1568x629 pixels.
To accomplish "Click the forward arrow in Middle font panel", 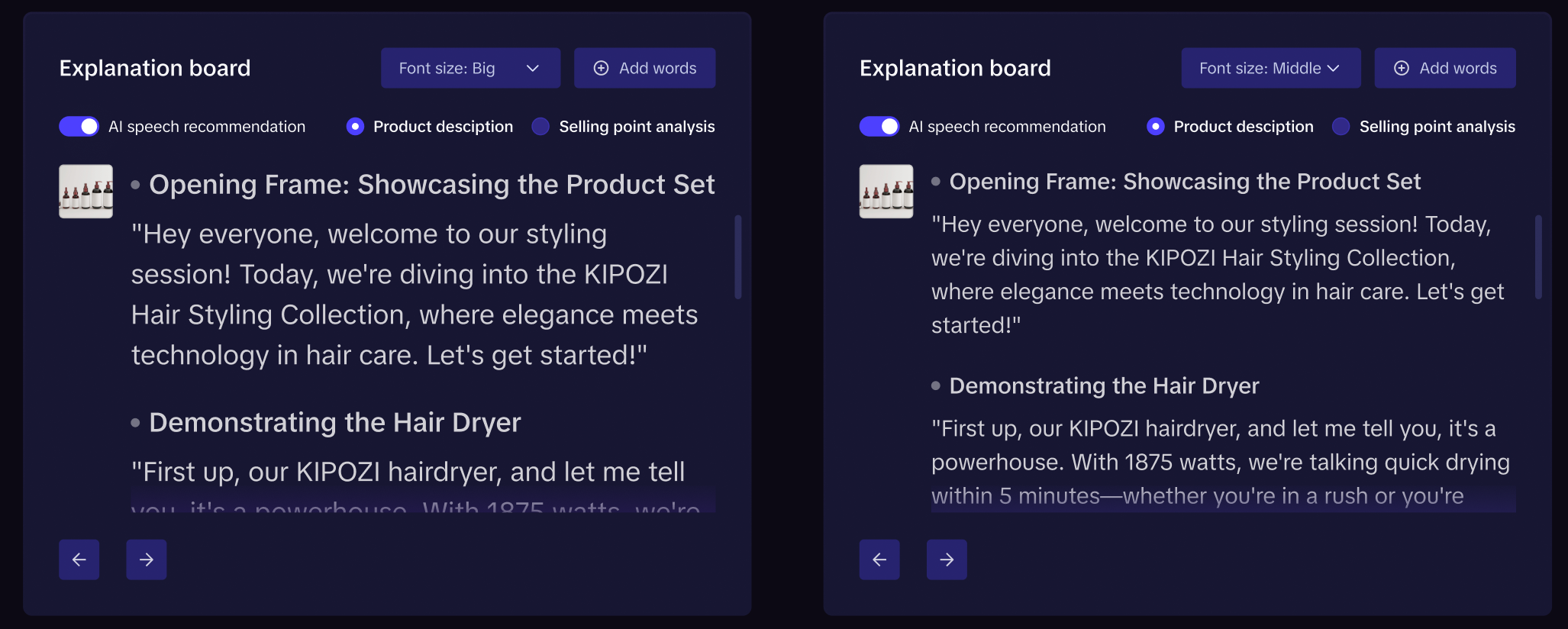I will 947,560.
